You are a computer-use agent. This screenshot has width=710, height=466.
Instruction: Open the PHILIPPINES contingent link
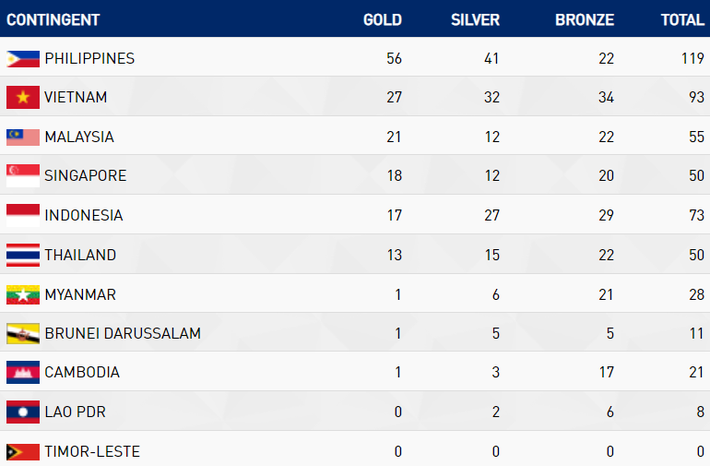tap(89, 59)
